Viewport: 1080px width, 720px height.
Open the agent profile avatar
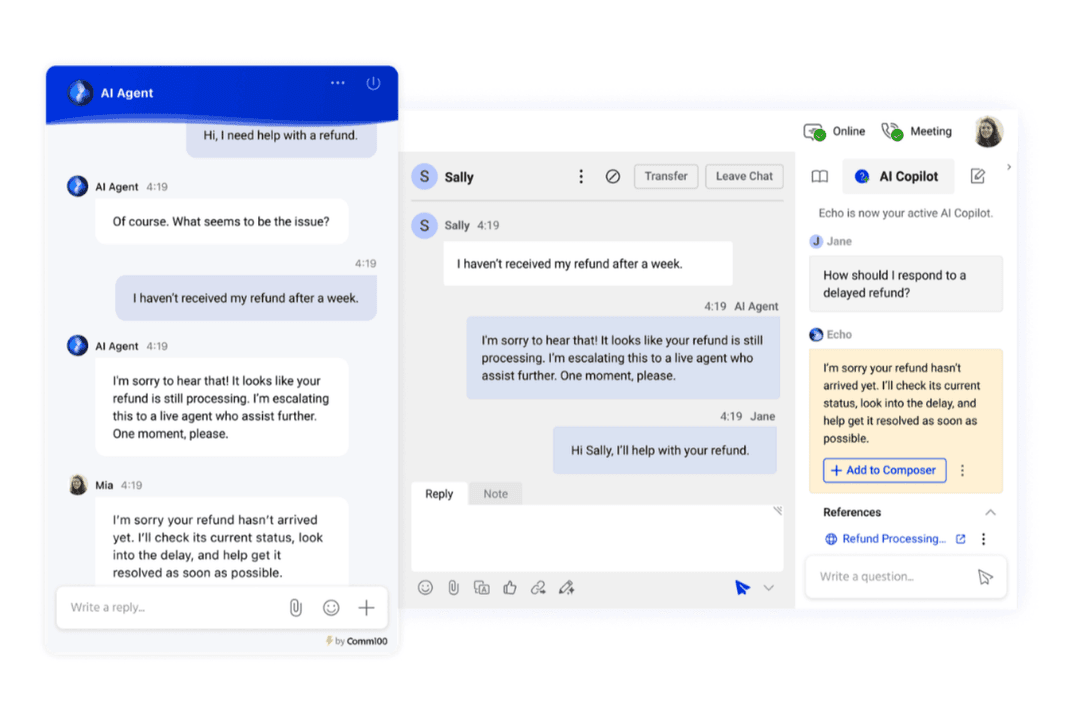coord(988,131)
